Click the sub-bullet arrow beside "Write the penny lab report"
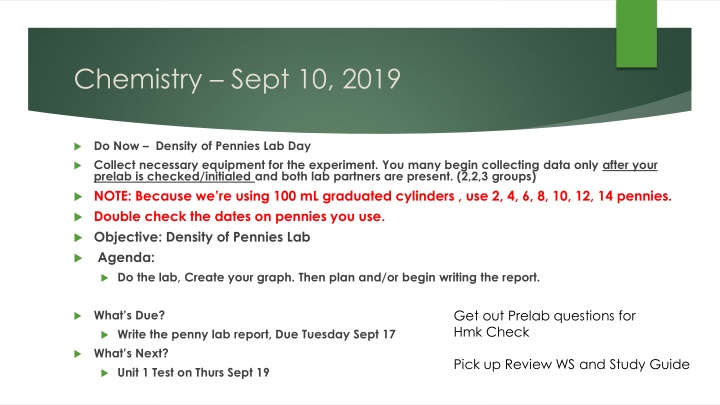Screen dimensions: 720x405 pos(107,335)
